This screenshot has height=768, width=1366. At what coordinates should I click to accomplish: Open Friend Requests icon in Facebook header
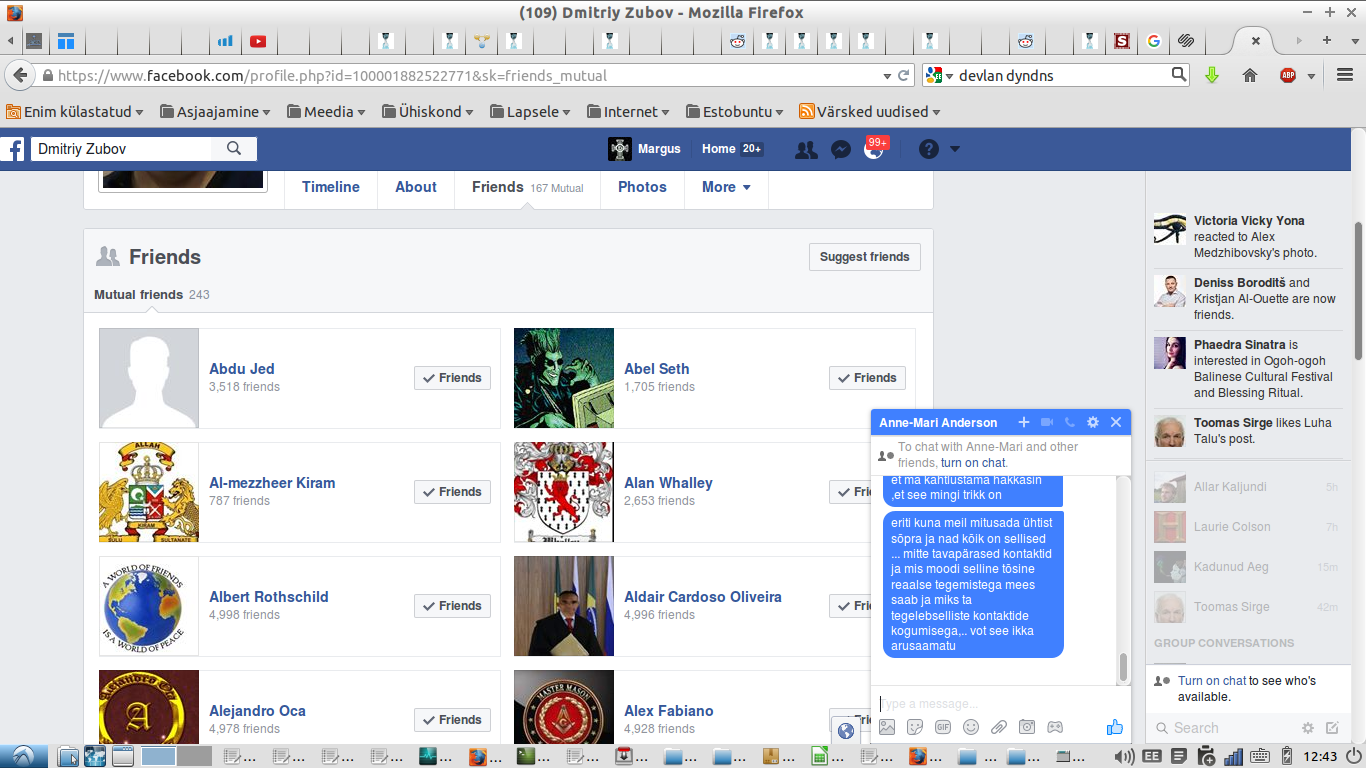tap(805, 149)
